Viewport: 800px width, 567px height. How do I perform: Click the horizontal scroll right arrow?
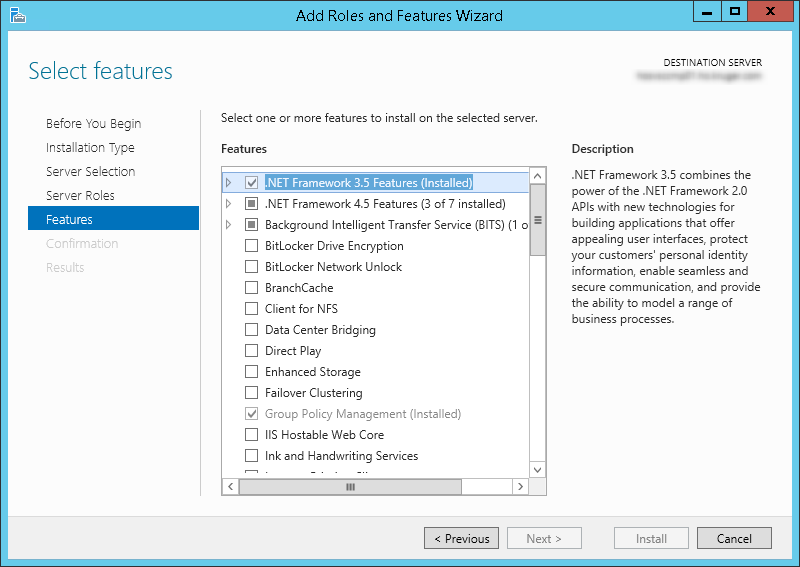(x=520, y=486)
